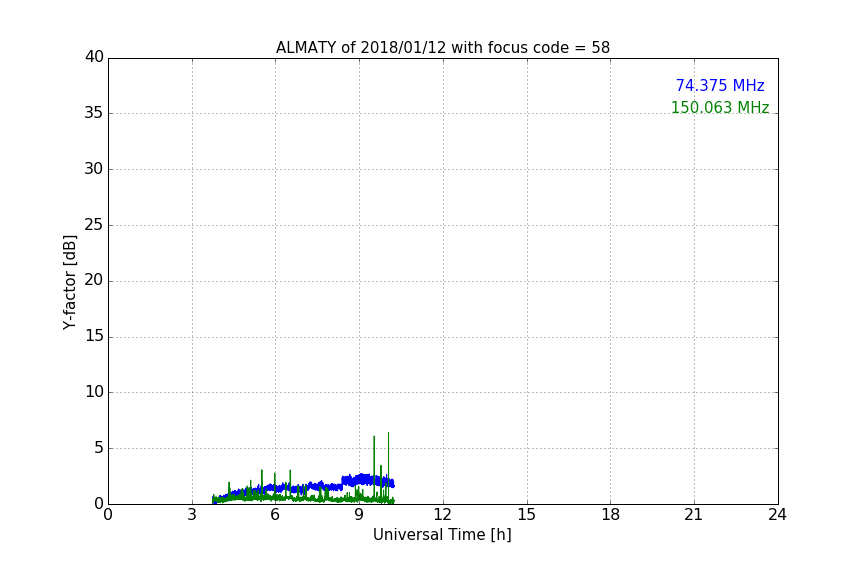The width and height of the screenshot is (864, 576).
Task: Click the Y-factor [dB] axis label
Action: (x=69, y=282)
